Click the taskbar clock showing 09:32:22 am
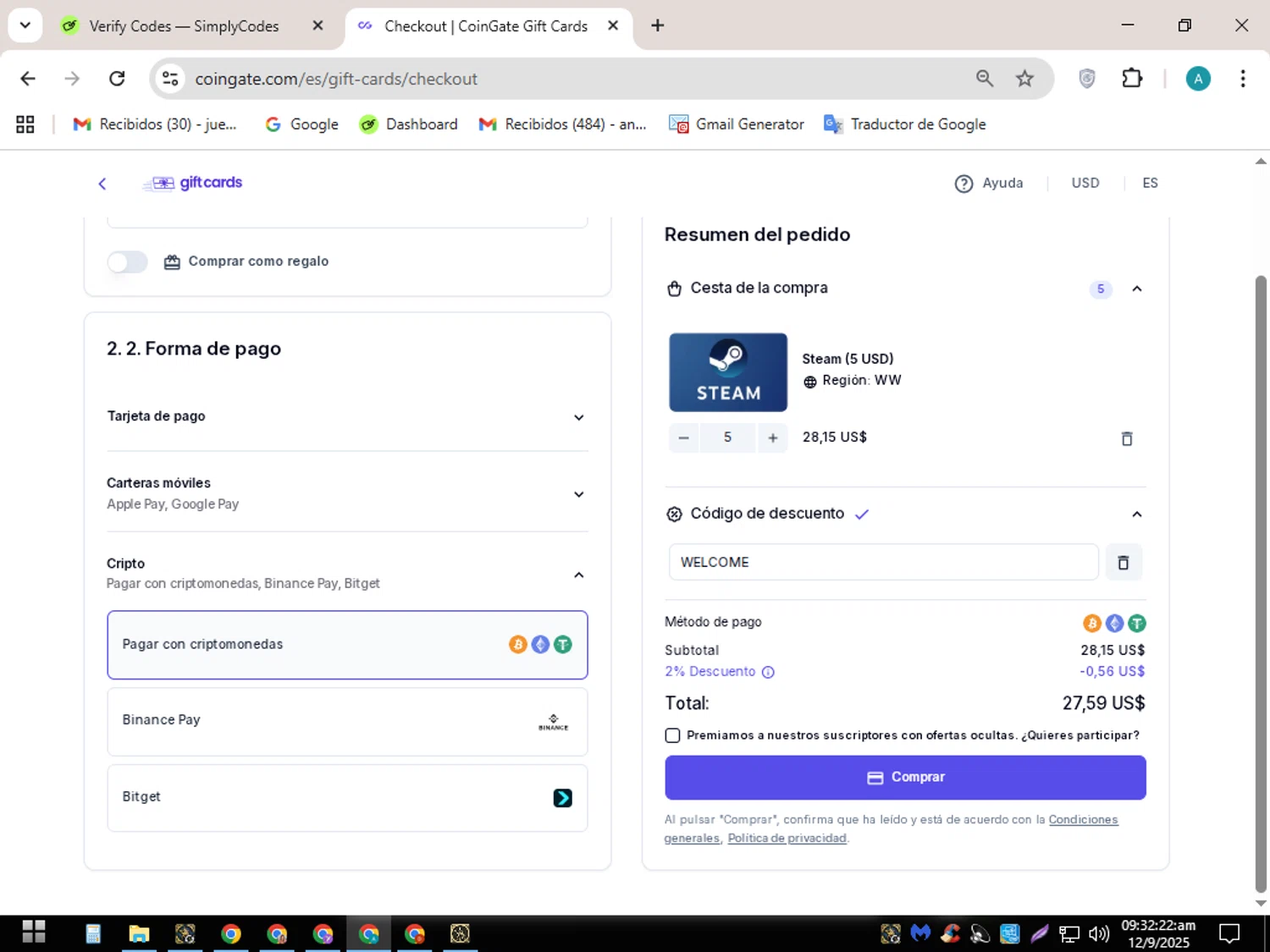 pos(1158,933)
